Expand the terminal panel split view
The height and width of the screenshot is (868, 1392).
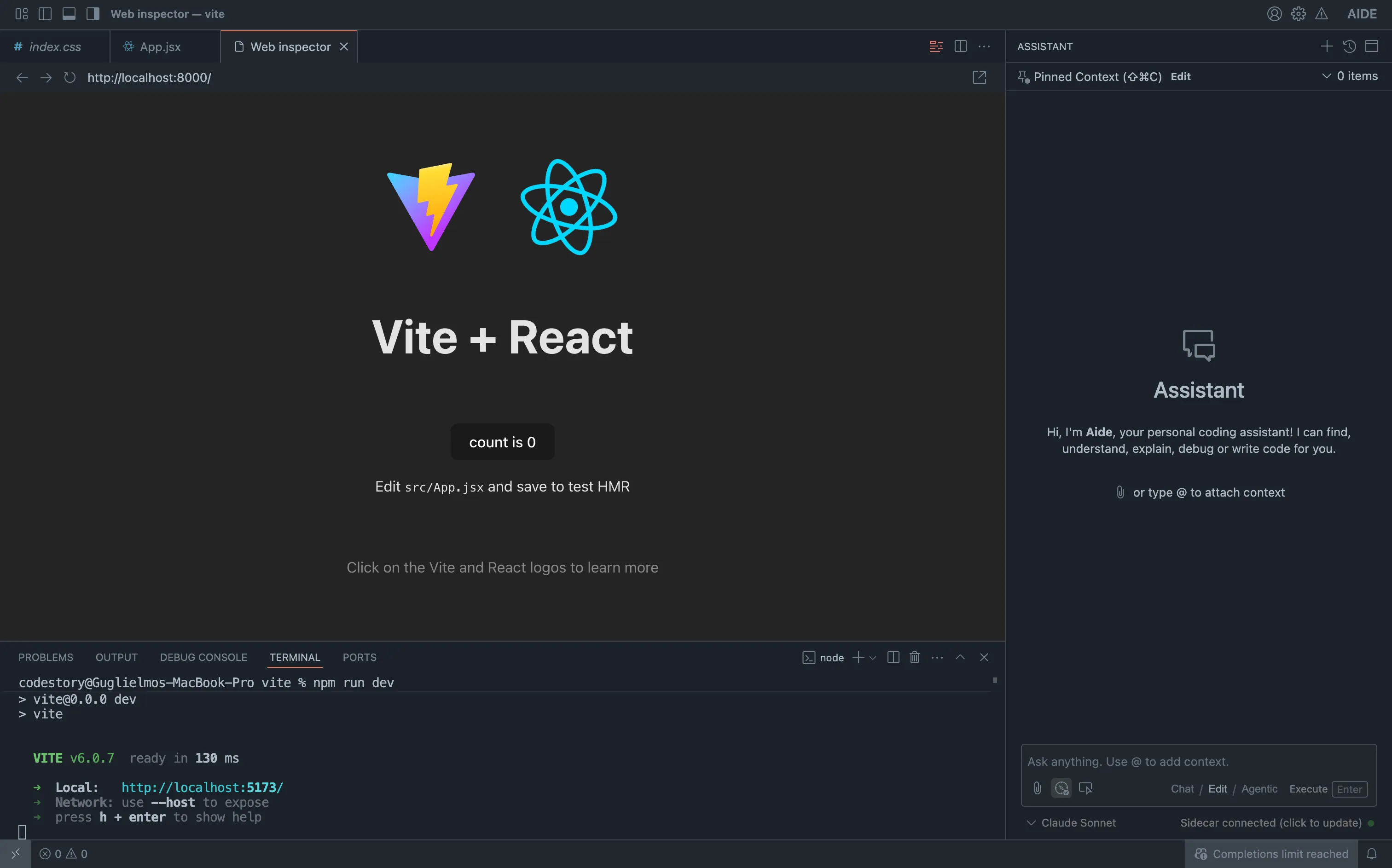tap(893, 657)
